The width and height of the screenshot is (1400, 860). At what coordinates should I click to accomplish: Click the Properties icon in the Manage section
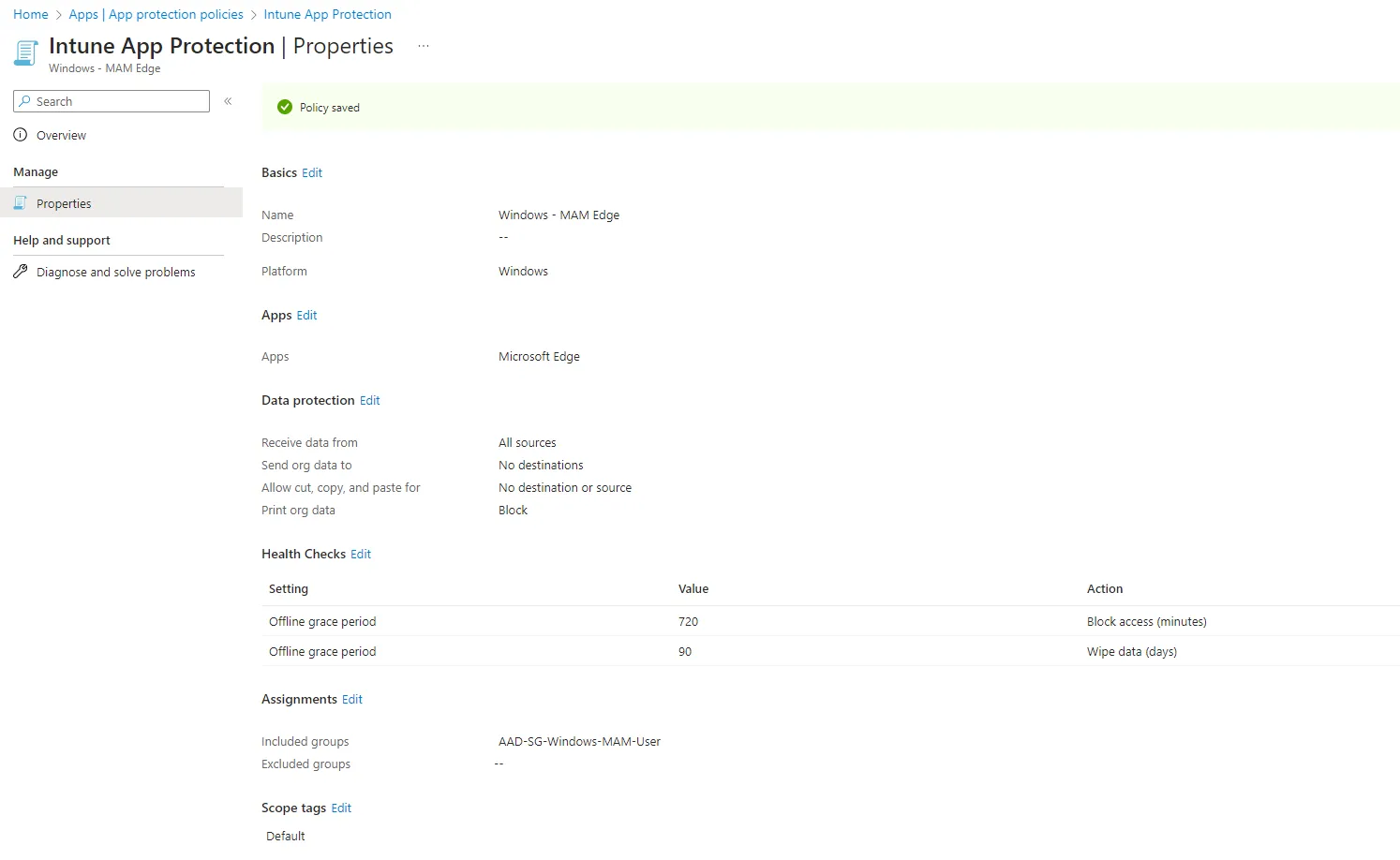[x=21, y=203]
